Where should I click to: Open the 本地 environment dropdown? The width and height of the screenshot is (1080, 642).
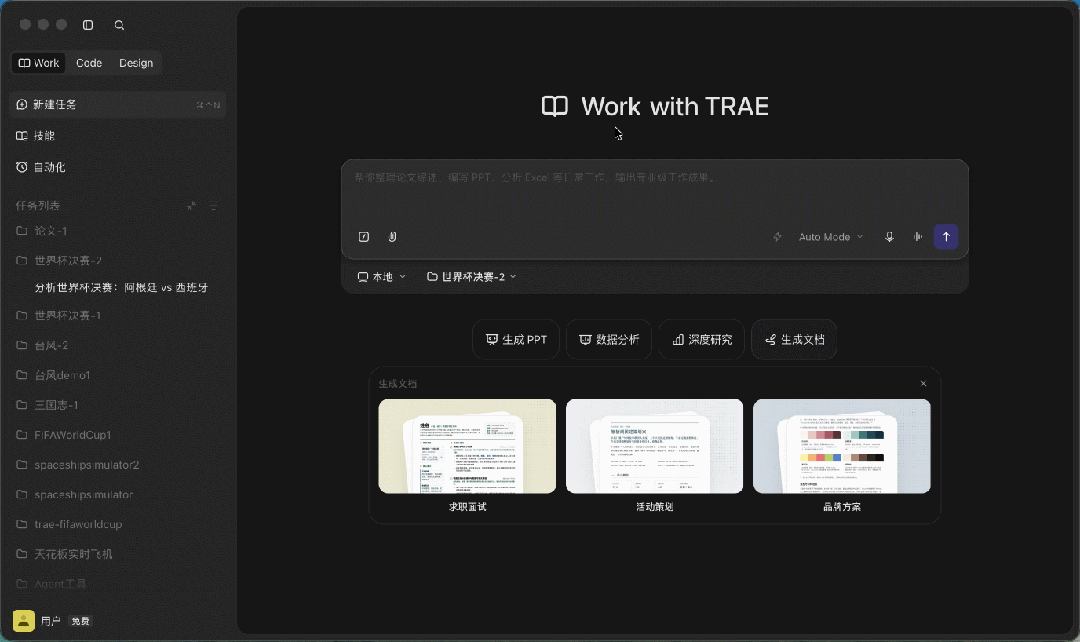pos(382,277)
